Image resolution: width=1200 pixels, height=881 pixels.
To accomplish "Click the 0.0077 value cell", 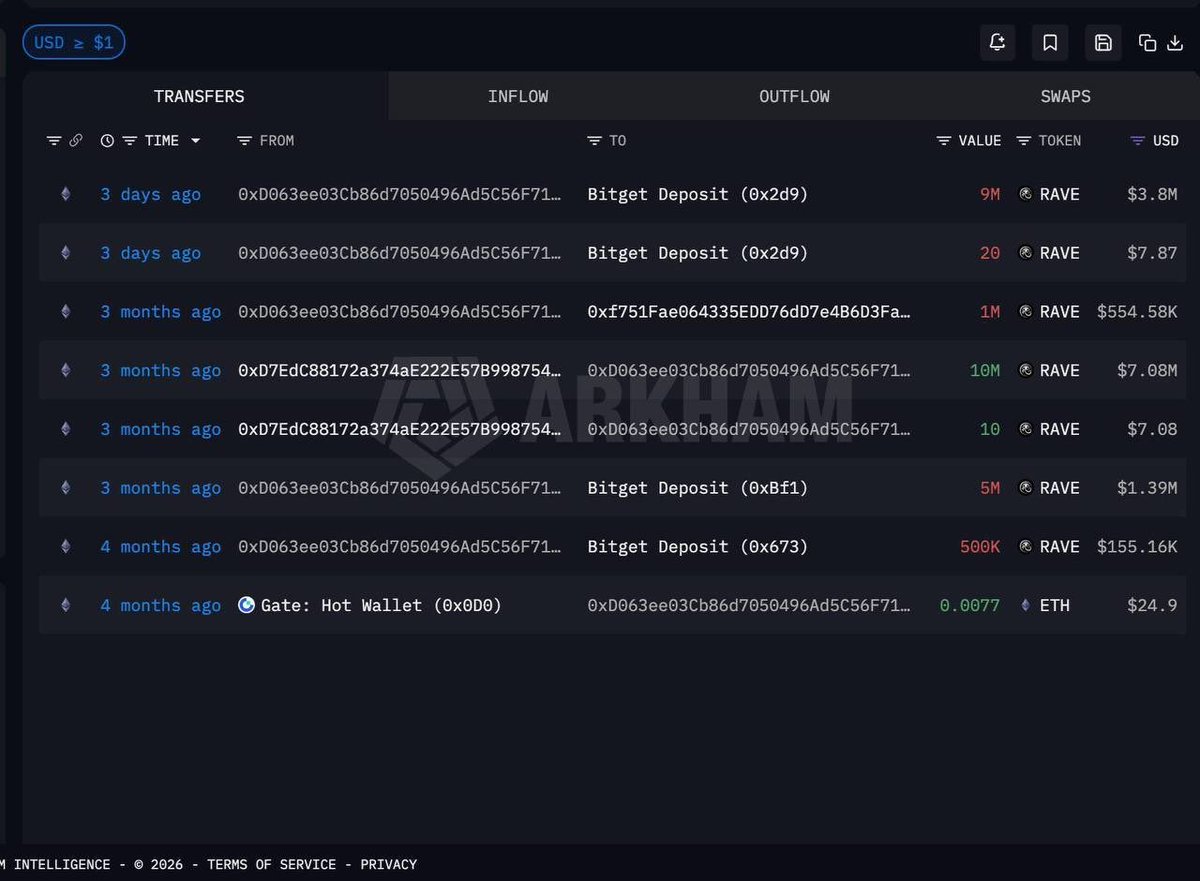I will (969, 606).
